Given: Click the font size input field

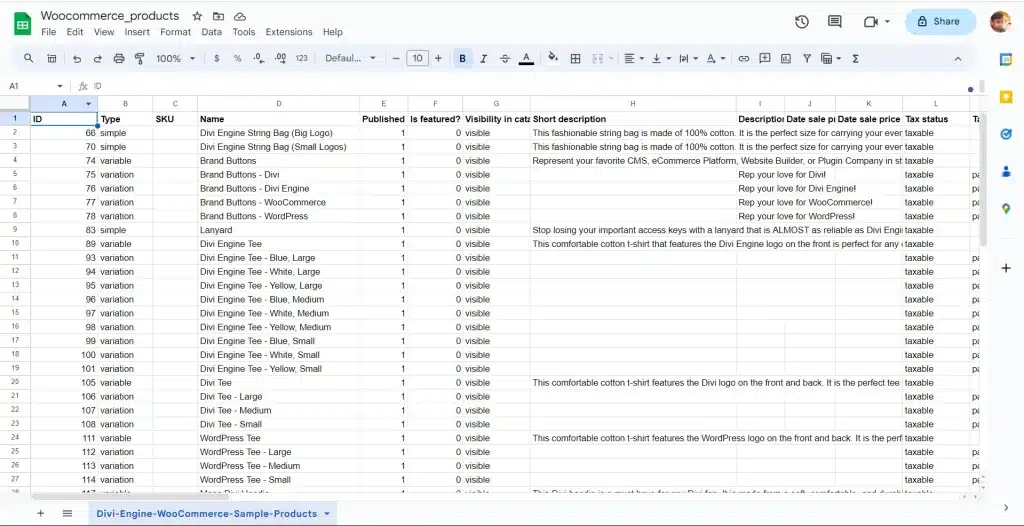Looking at the screenshot, I should point(417,59).
